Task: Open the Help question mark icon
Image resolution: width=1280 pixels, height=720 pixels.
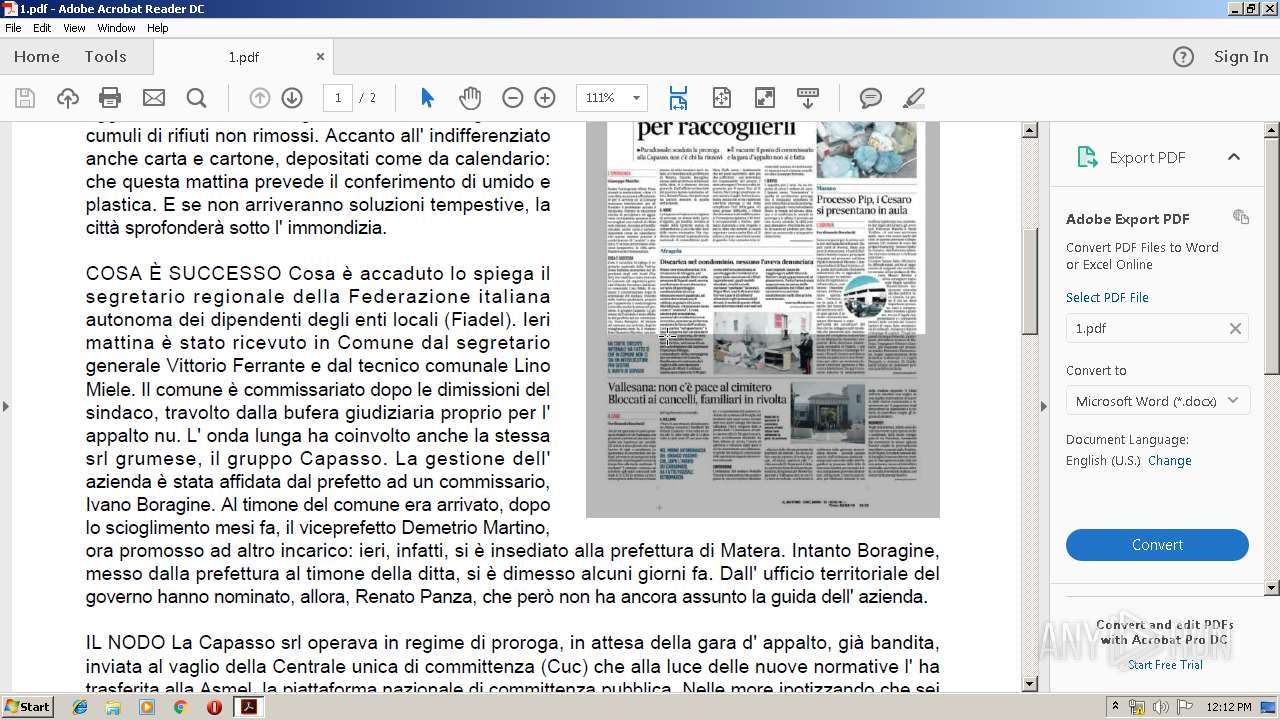Action: [x=1183, y=57]
